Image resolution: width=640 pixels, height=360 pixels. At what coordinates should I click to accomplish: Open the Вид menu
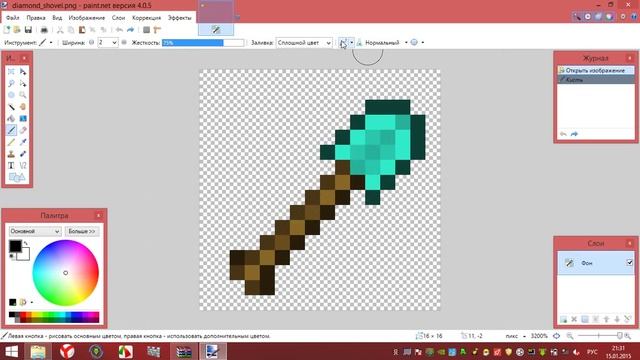(57, 18)
